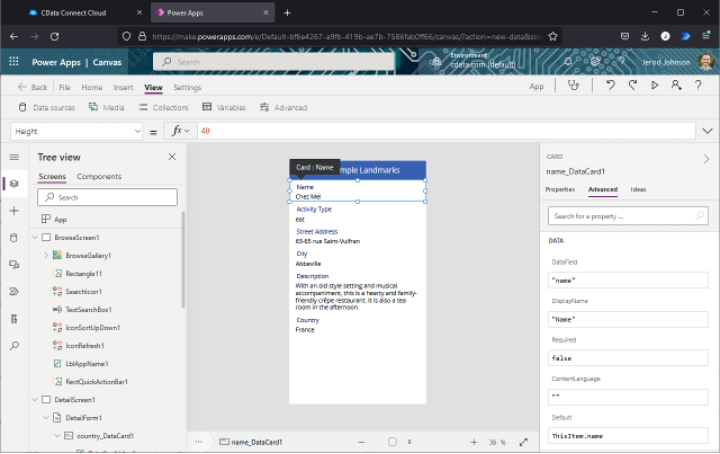Open the App checker stethoscope icon
The height and width of the screenshot is (454, 720).
click(574, 85)
